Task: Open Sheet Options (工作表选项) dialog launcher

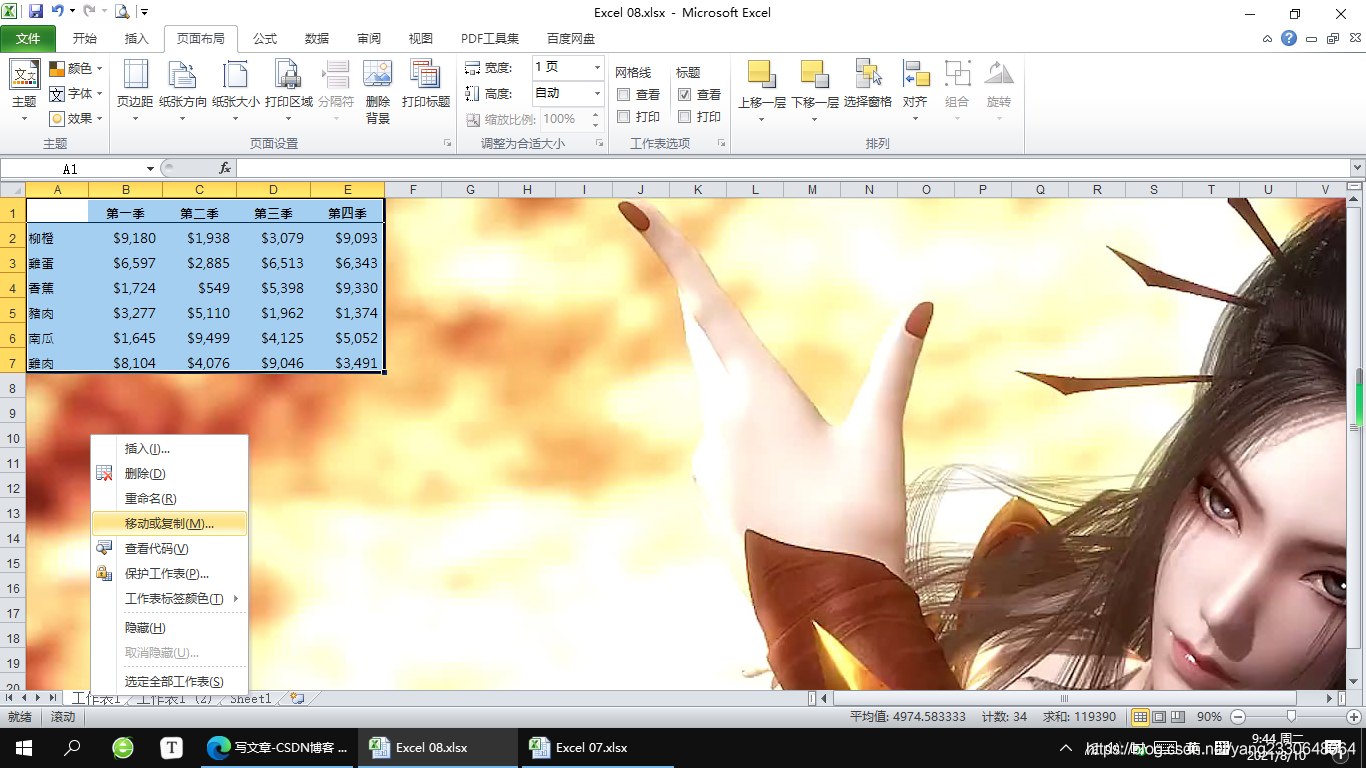Action: coord(721,144)
